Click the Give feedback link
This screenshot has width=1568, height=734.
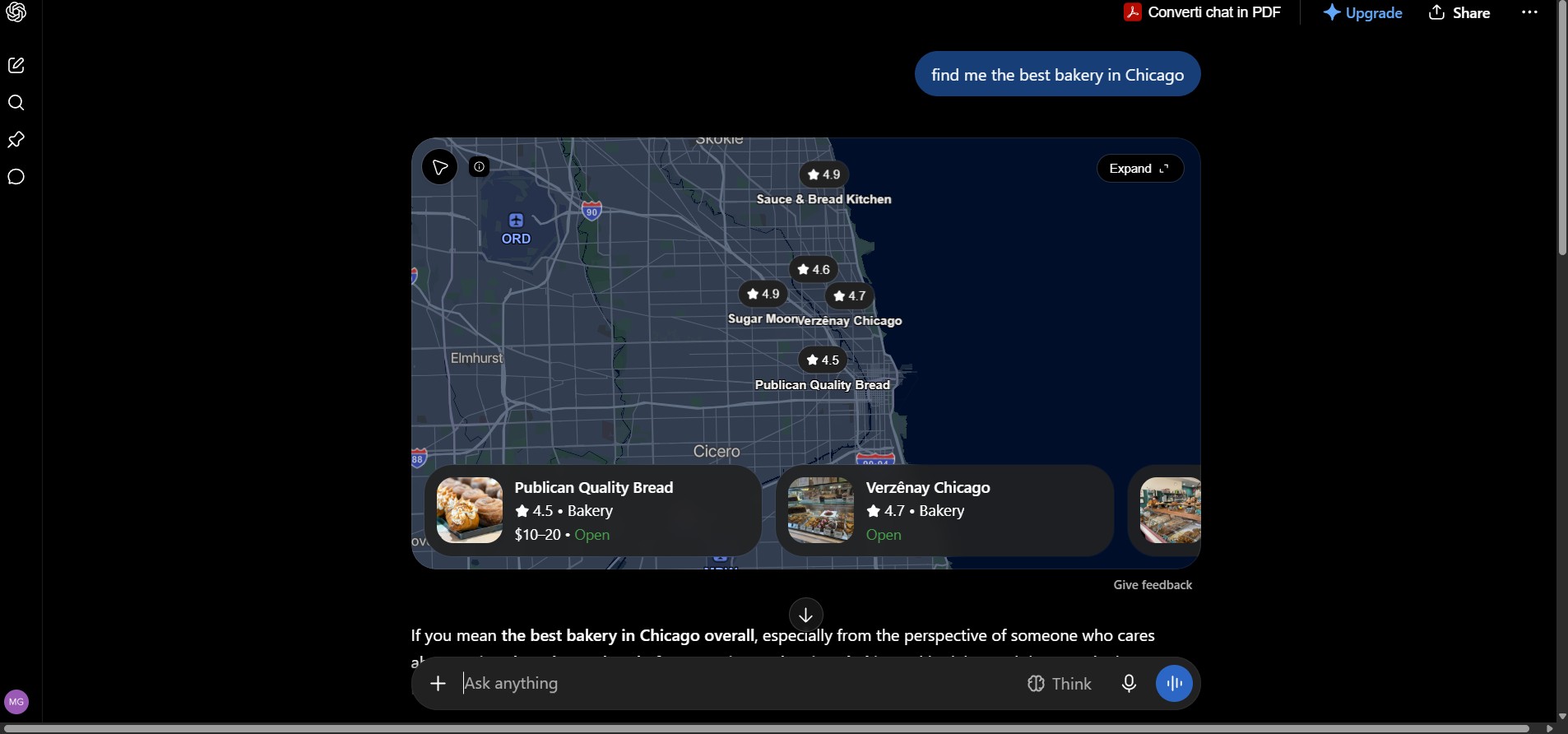(1153, 585)
